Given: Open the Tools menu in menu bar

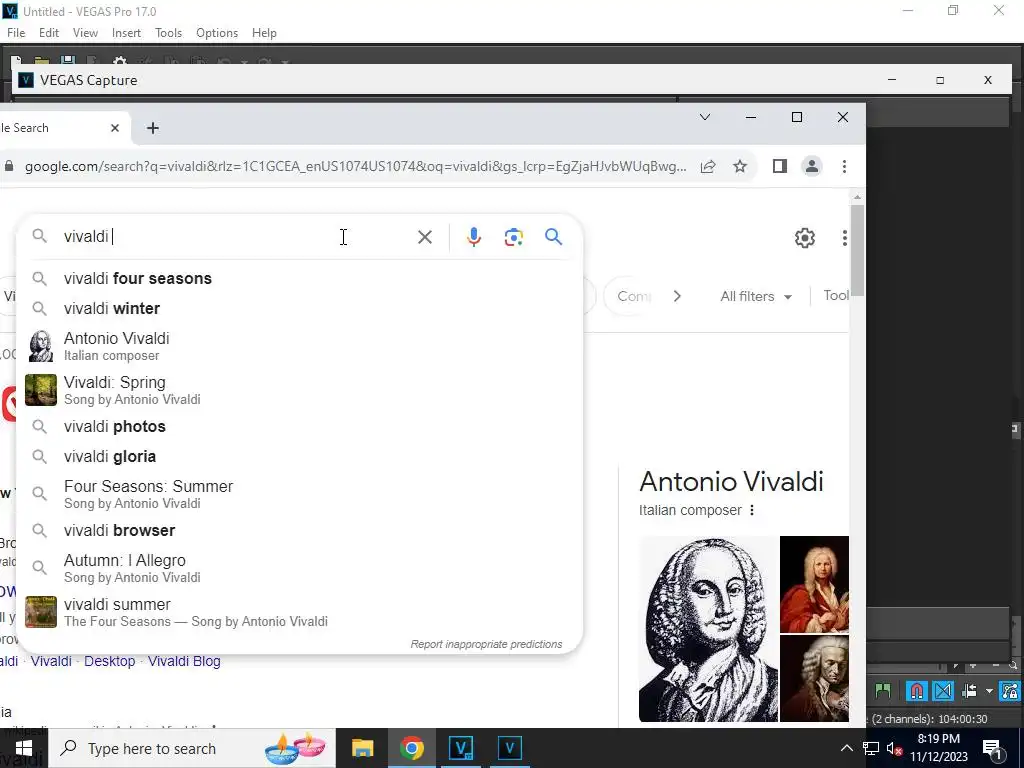Looking at the screenshot, I should click(168, 33).
